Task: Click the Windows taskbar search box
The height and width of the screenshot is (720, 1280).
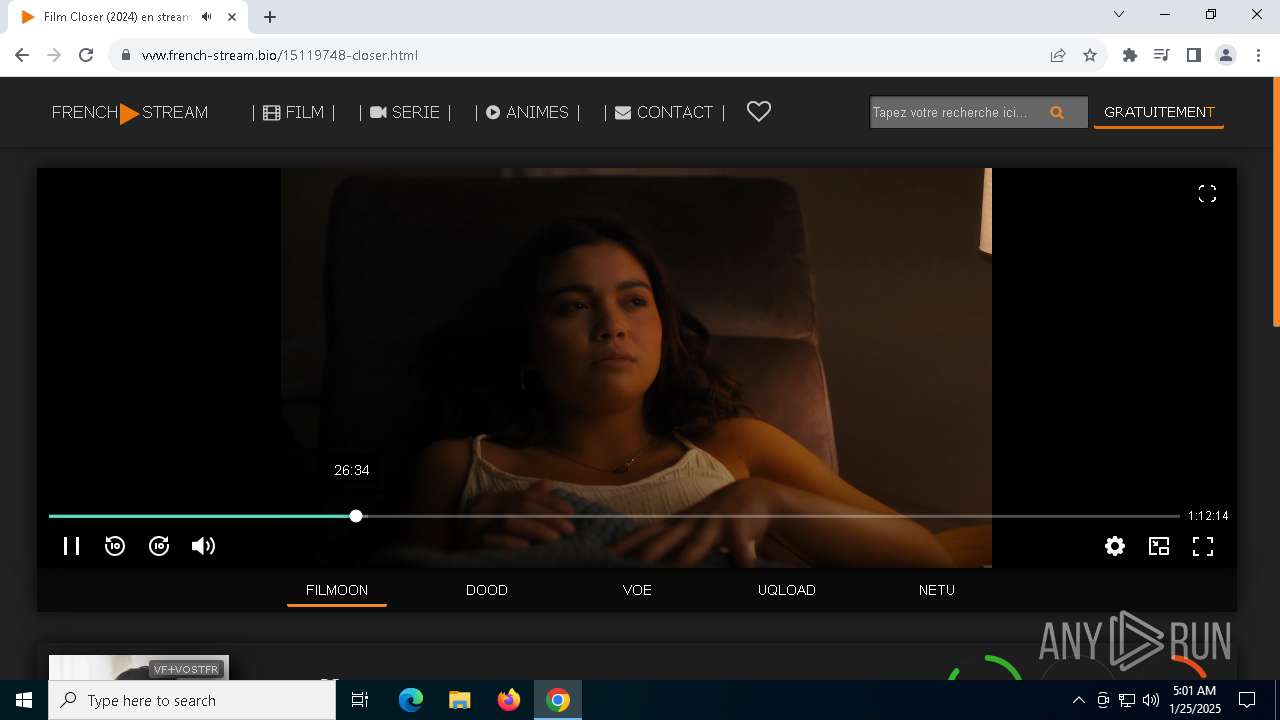Action: click(x=192, y=700)
